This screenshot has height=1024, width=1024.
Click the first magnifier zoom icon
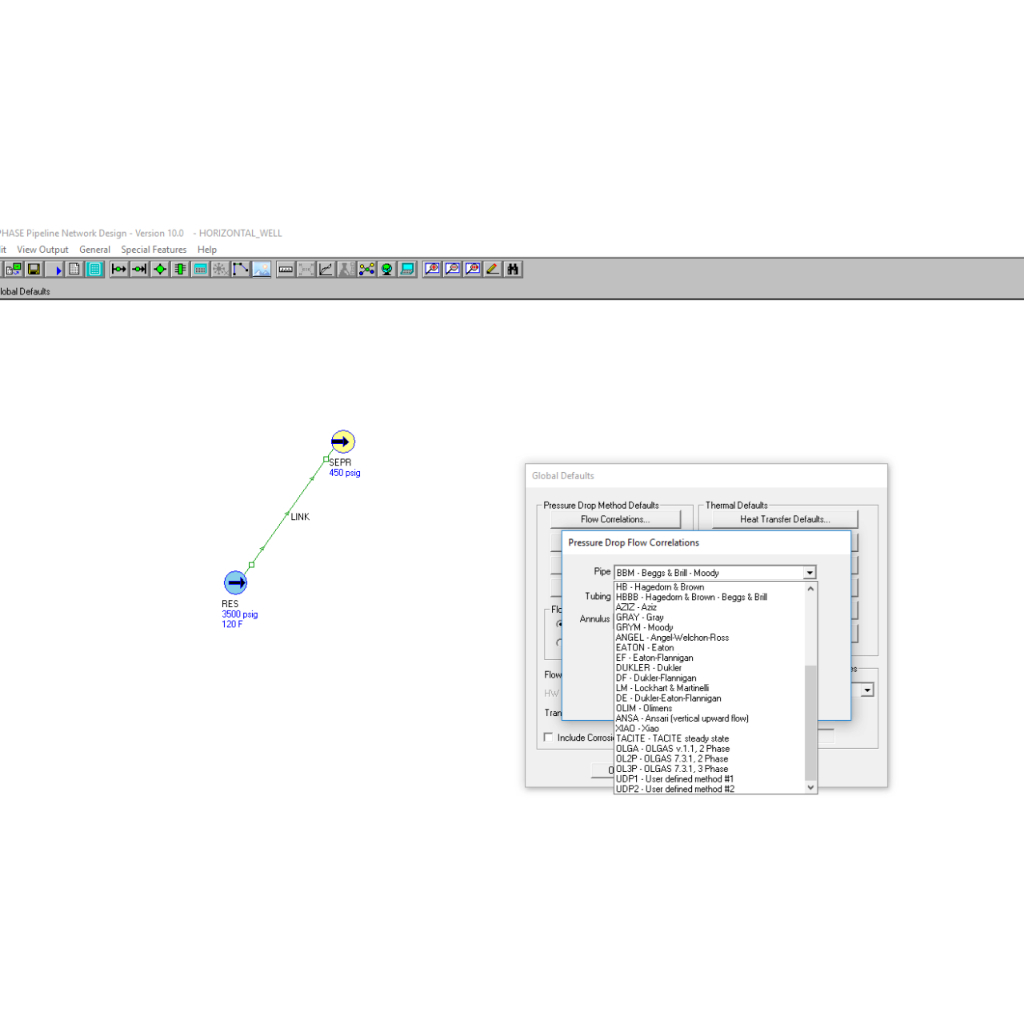pos(432,269)
